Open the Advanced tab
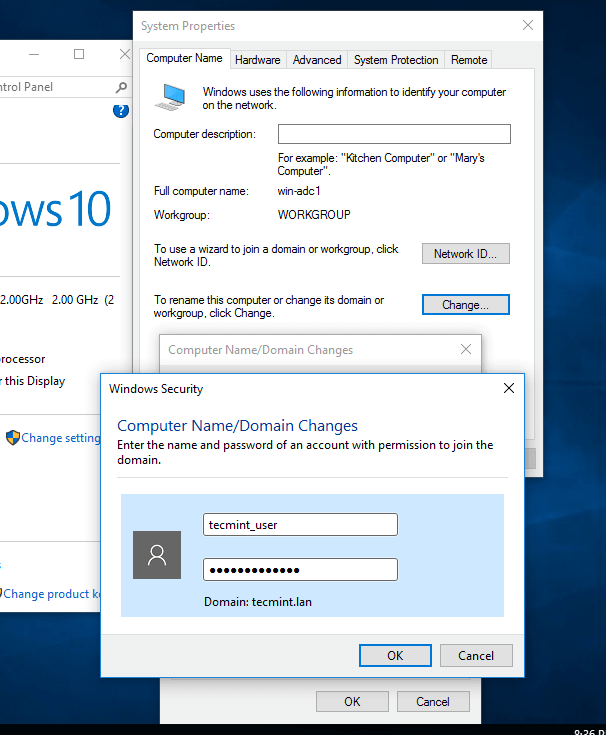 317,60
